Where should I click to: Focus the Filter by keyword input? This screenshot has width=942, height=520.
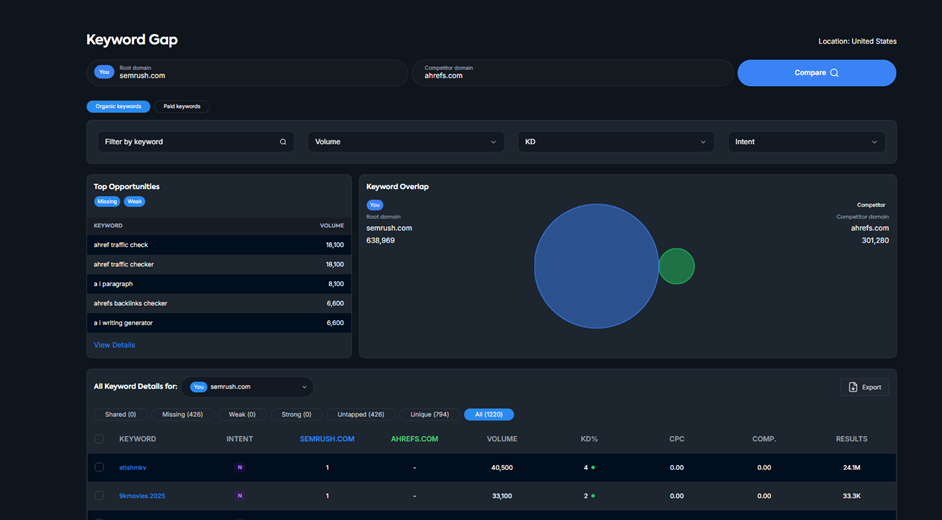196,142
